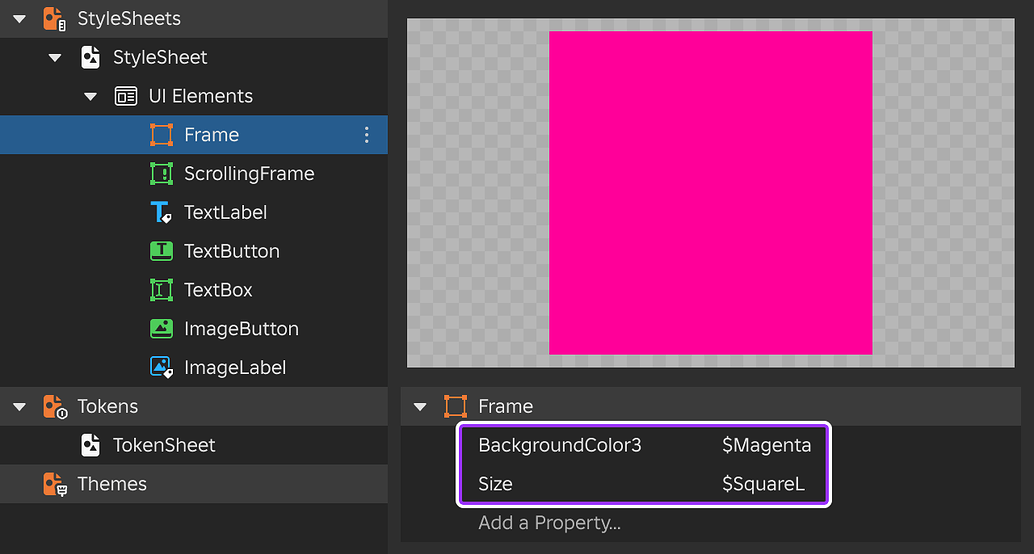The width and height of the screenshot is (1034, 554).
Task: Click the Add a Property field
Action: 549,522
